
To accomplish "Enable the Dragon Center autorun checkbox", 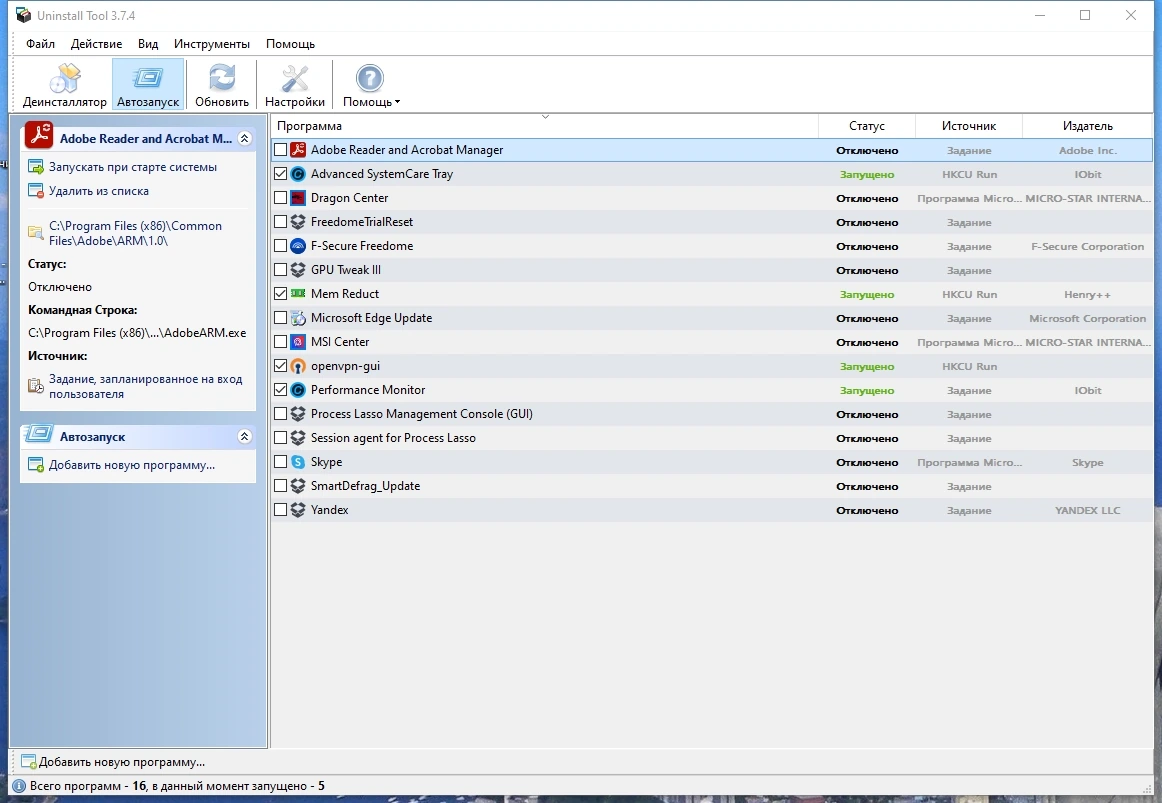I will click(x=280, y=198).
